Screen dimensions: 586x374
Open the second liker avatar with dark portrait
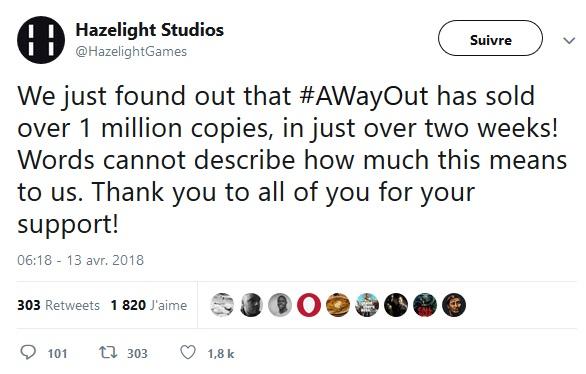click(251, 305)
